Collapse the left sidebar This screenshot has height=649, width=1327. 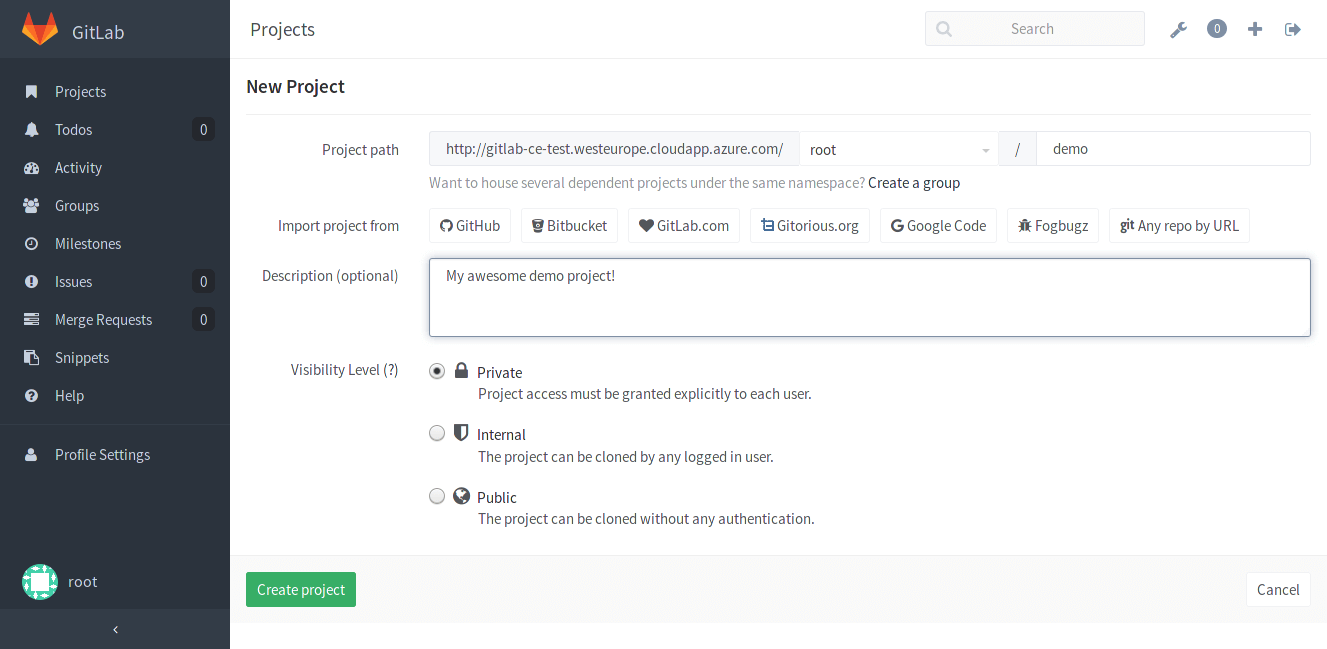pos(115,629)
